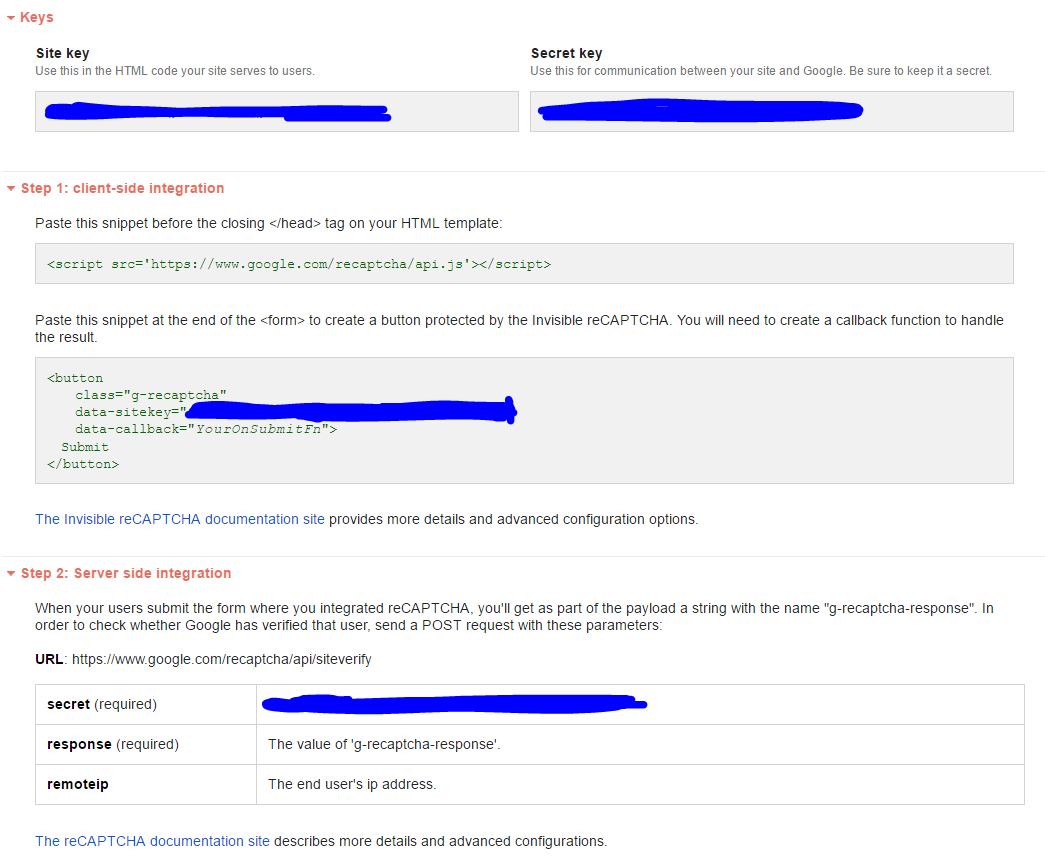Click the Secret key field
Screen dimensions: 1045x857
point(772,111)
